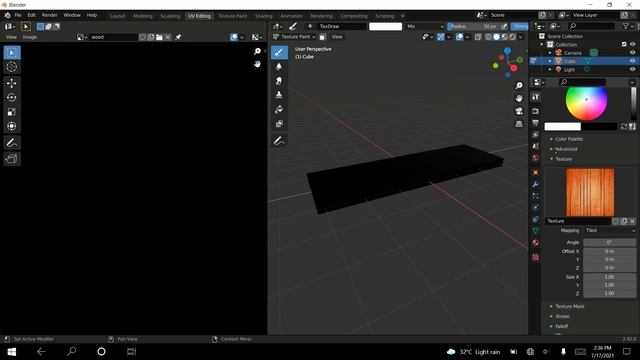Select the Smear tool in the viewport toolbar

(x=279, y=81)
